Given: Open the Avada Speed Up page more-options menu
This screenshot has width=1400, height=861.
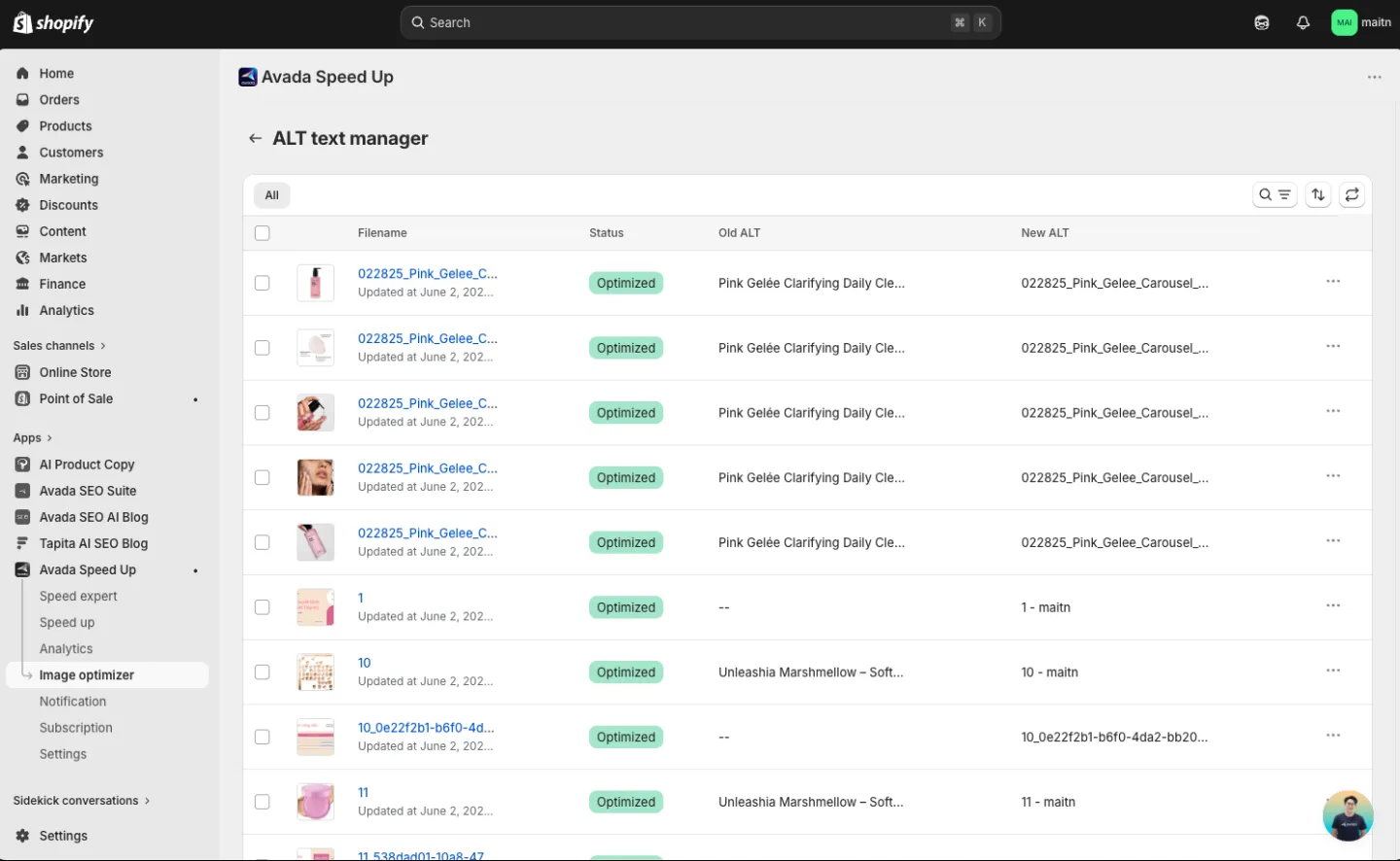Looking at the screenshot, I should [1374, 77].
